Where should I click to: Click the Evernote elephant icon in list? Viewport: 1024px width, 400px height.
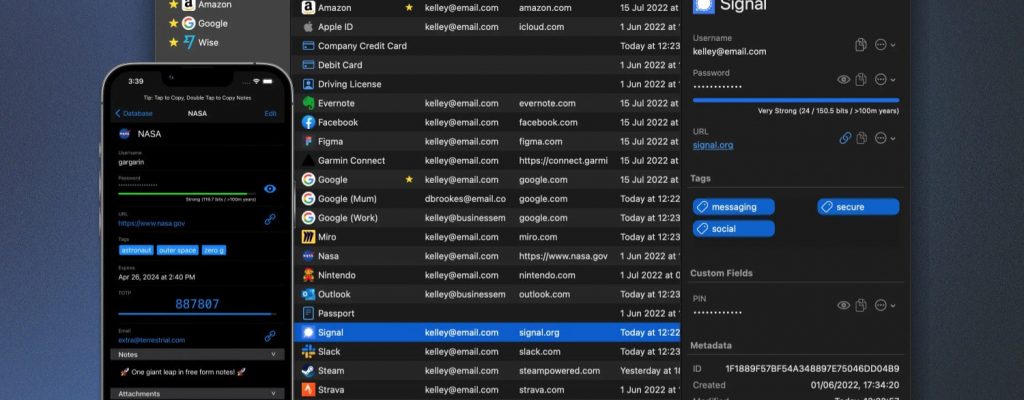[x=308, y=103]
